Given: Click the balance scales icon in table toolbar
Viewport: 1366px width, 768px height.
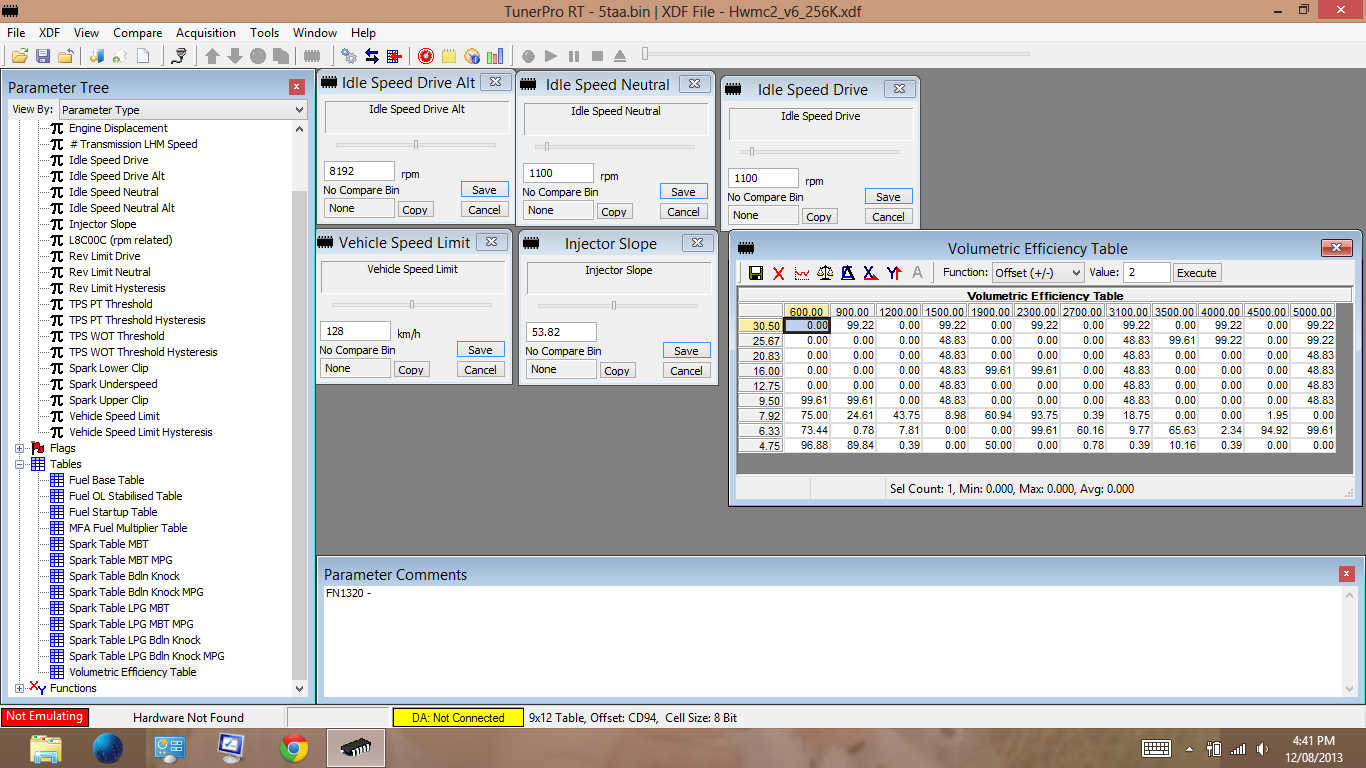Looking at the screenshot, I should click(x=825, y=273).
